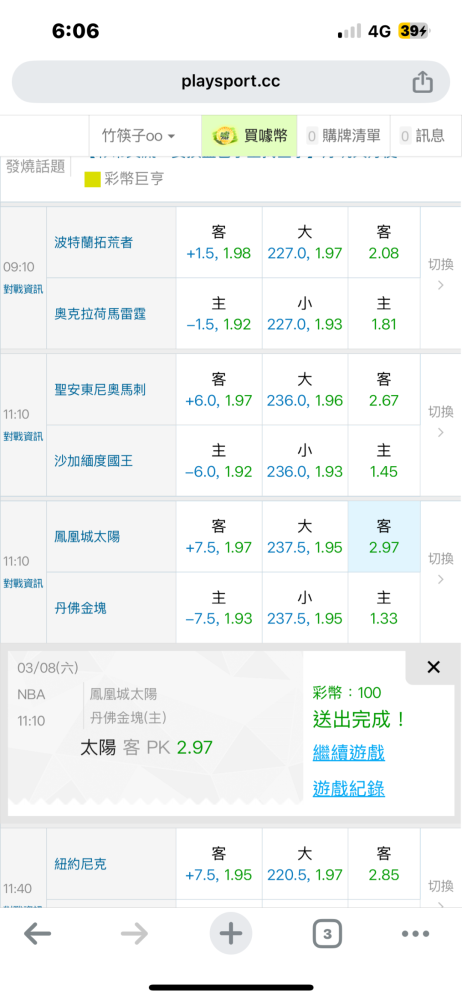Open the 竹筷子oo account dropdown
The width and height of the screenshot is (462, 1000).
pos(138,136)
